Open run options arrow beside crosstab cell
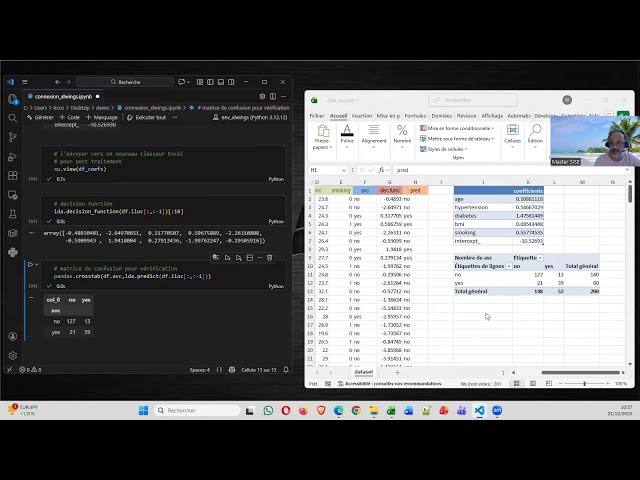 [37, 264]
